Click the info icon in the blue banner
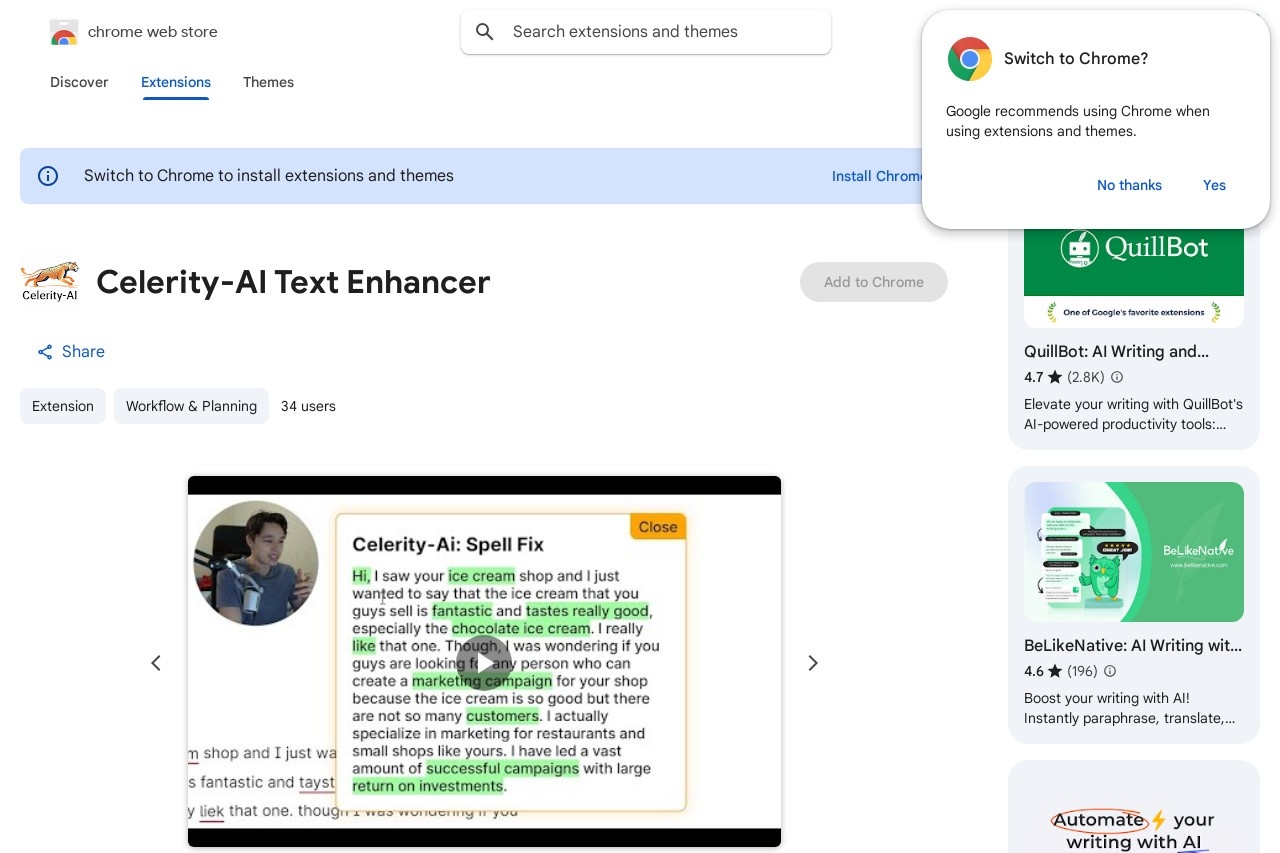 pos(48,176)
